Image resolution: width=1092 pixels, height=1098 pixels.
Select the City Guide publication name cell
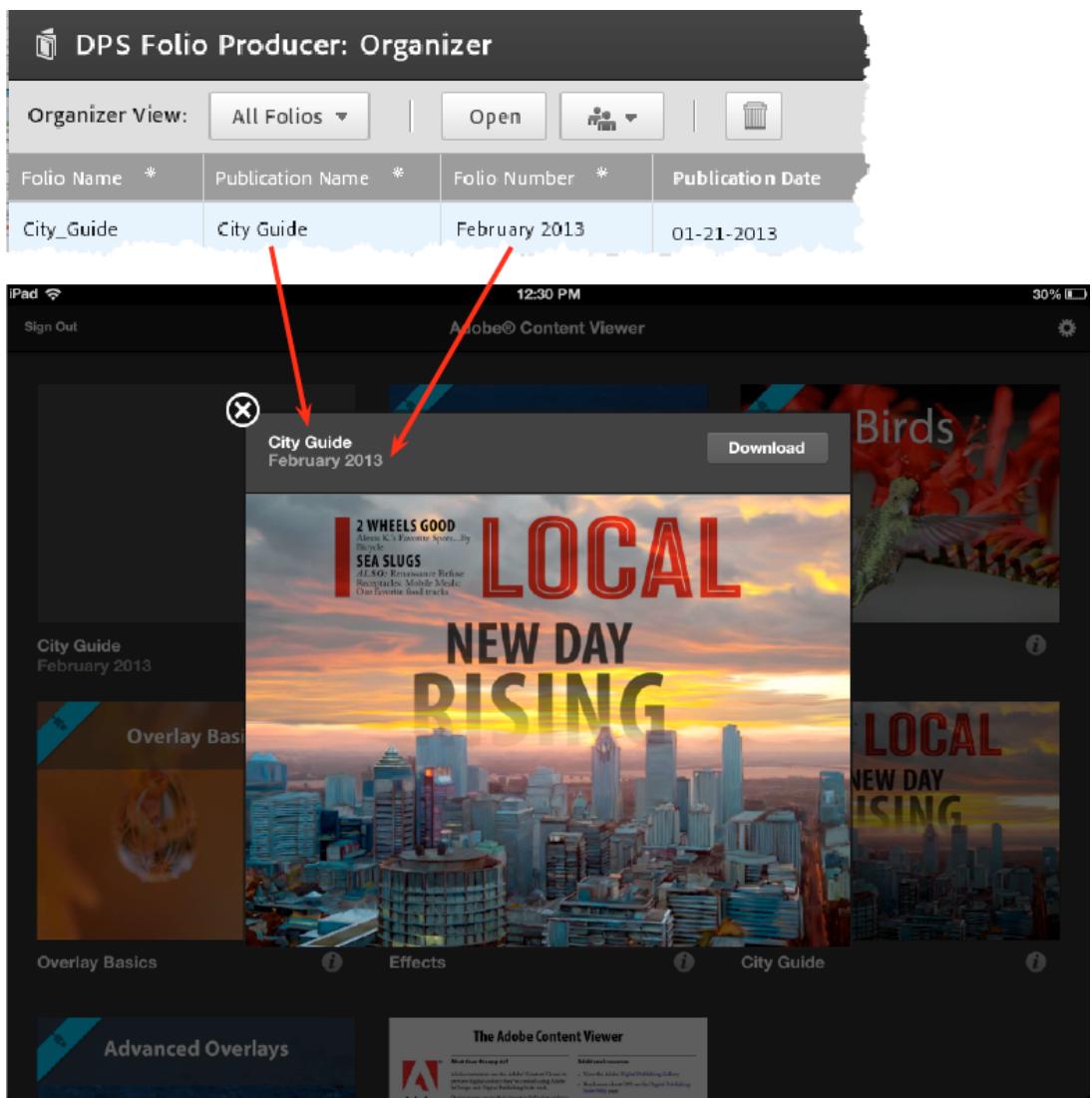pyautogui.click(x=262, y=229)
